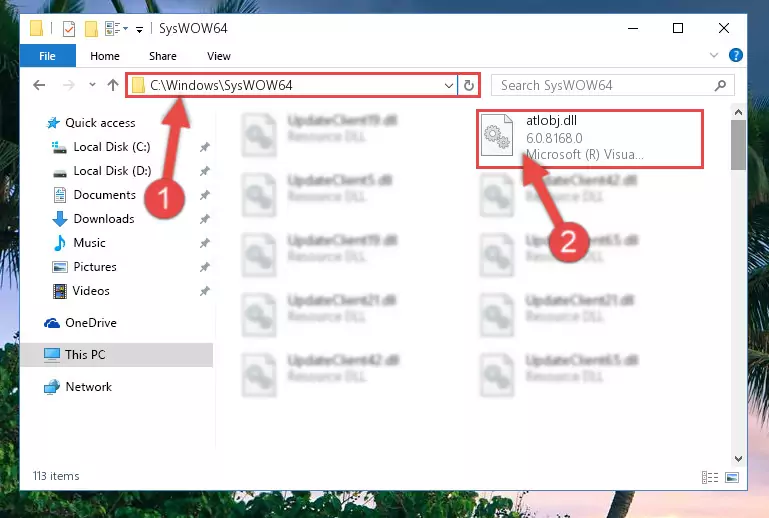The width and height of the screenshot is (769, 518).
Task: Click the scrollbar down arrow
Action: tap(738, 459)
